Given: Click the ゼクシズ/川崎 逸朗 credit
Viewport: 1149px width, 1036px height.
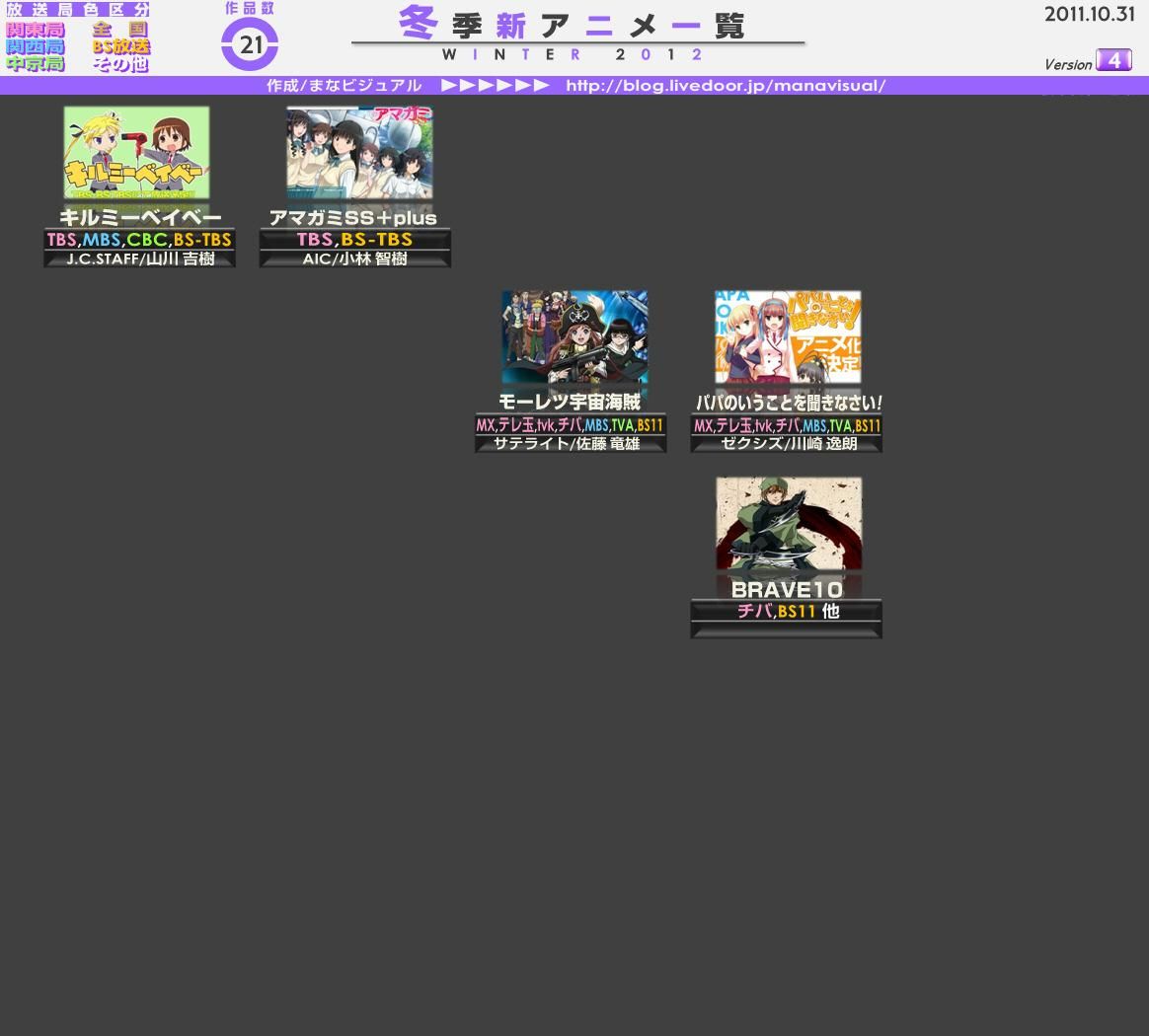Looking at the screenshot, I should pyautogui.click(x=789, y=443).
